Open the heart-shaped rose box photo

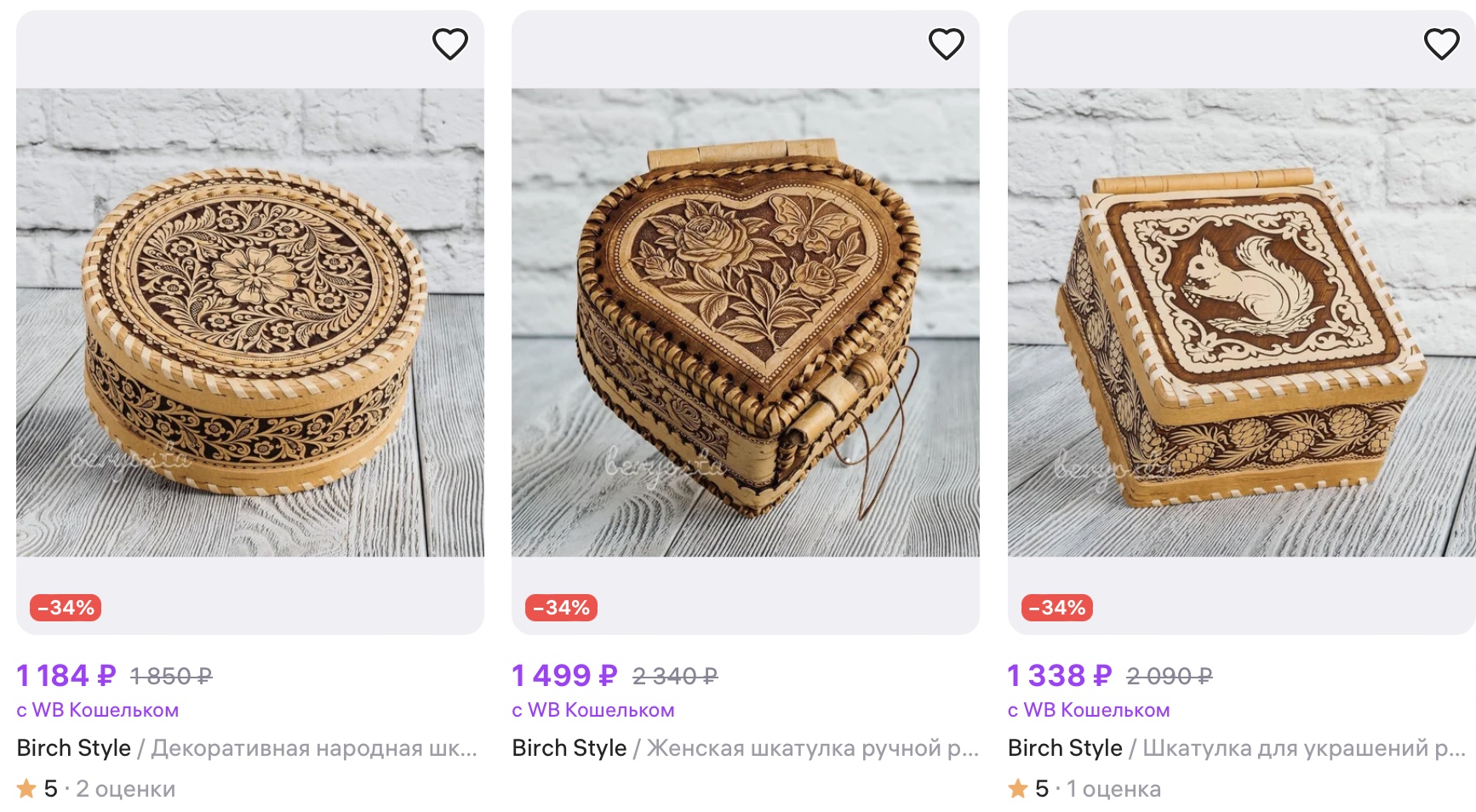[746, 323]
